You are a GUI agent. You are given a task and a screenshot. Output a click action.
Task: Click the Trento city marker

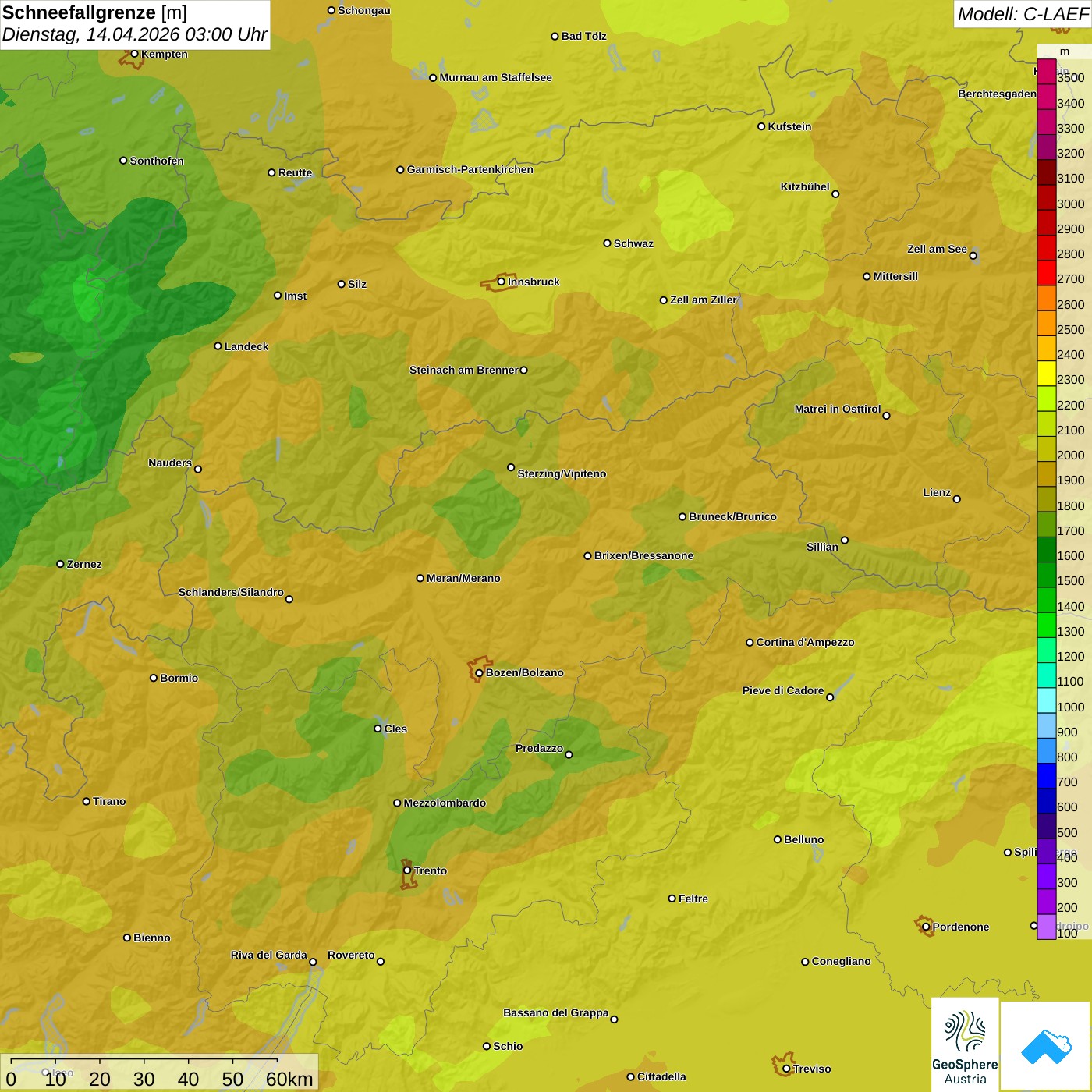407,870
